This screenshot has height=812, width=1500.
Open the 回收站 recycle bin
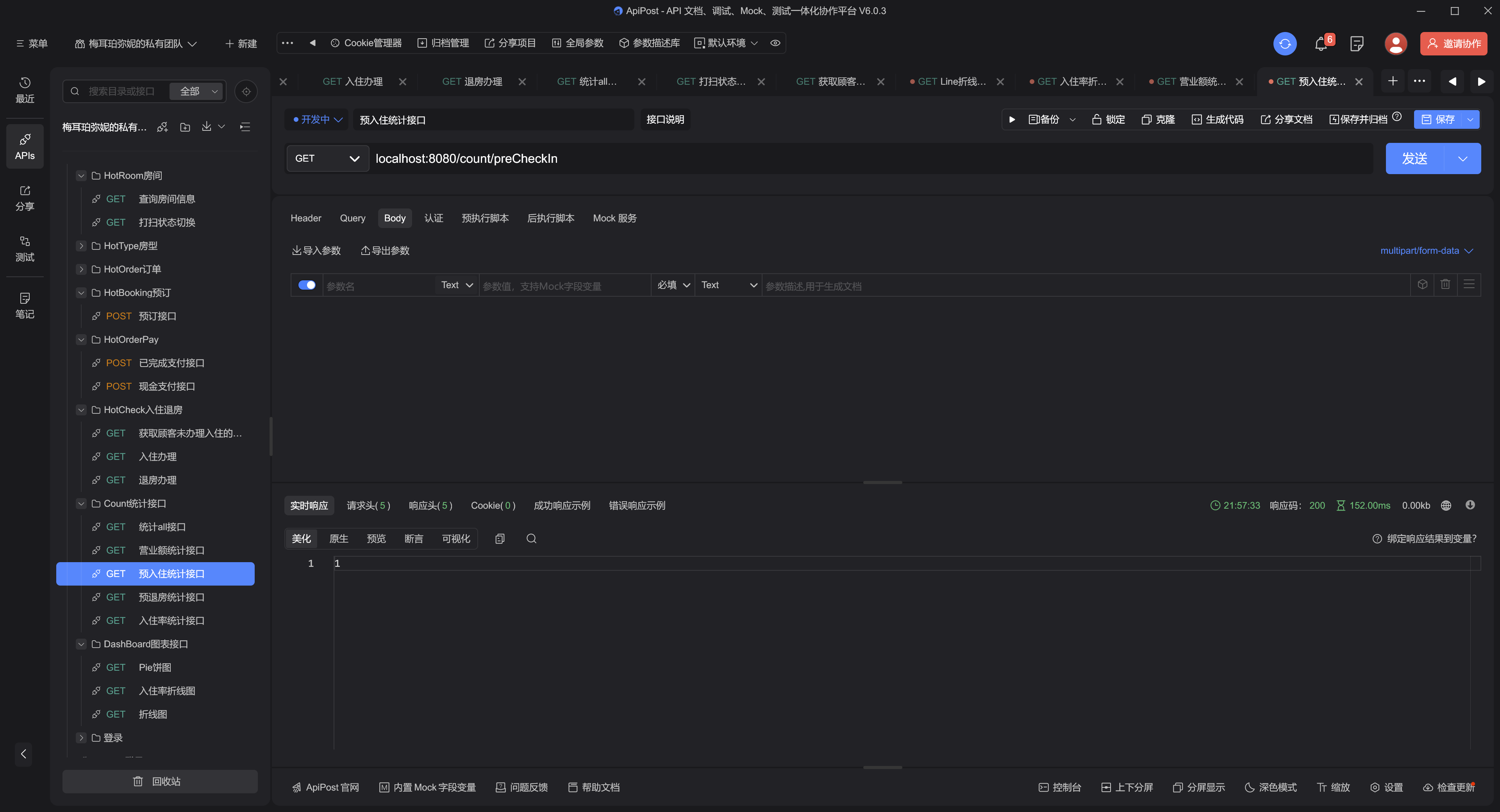[x=159, y=781]
